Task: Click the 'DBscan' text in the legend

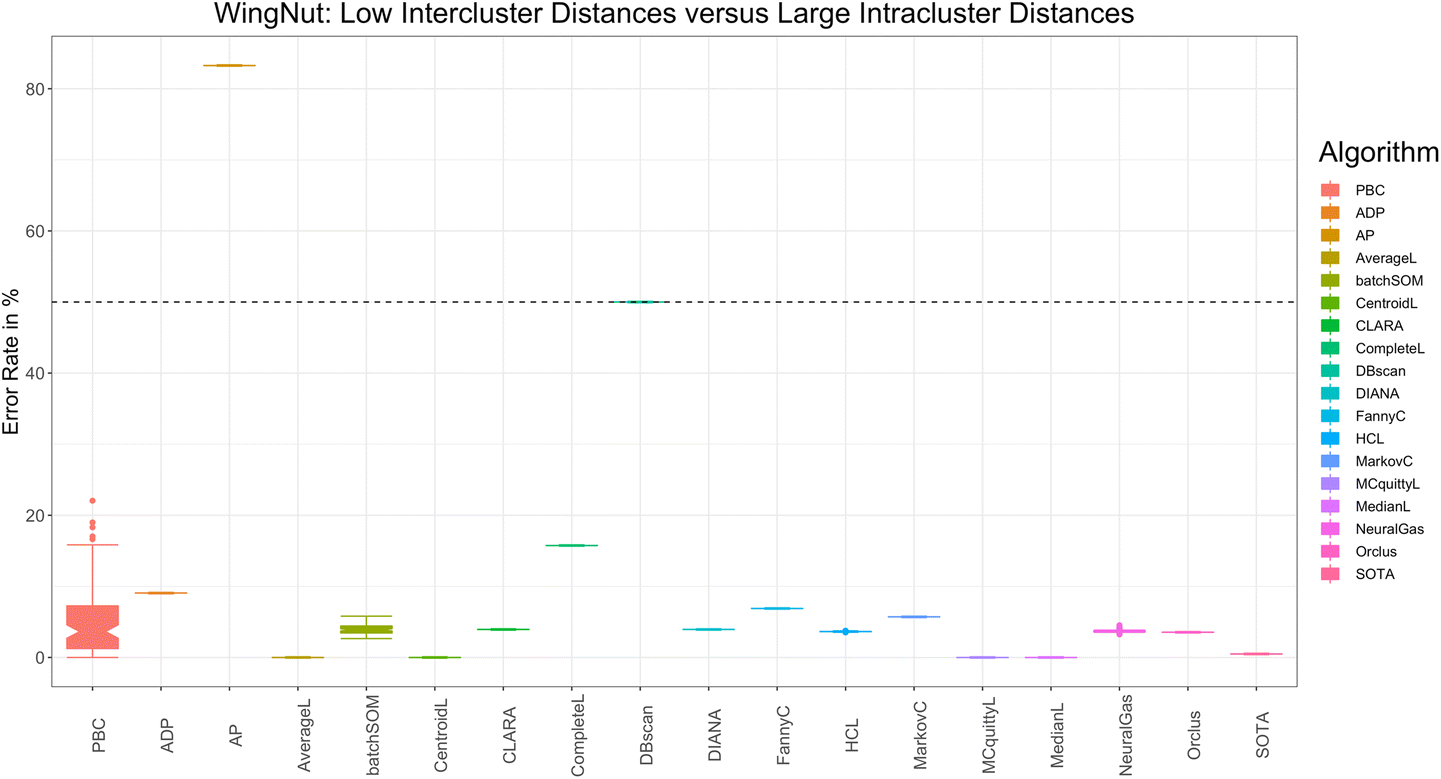Action: (1382, 371)
